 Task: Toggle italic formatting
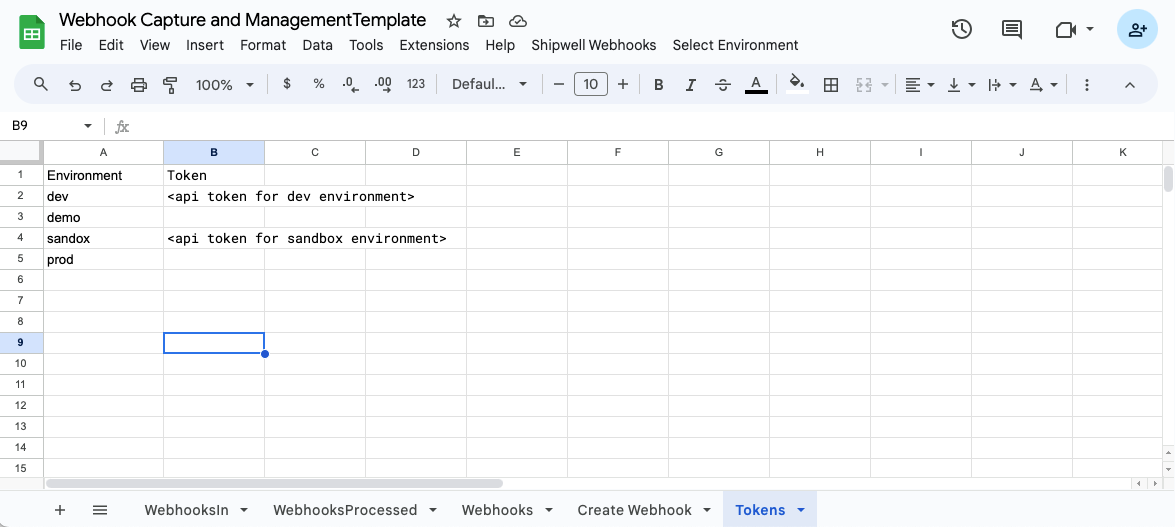pyautogui.click(x=691, y=85)
